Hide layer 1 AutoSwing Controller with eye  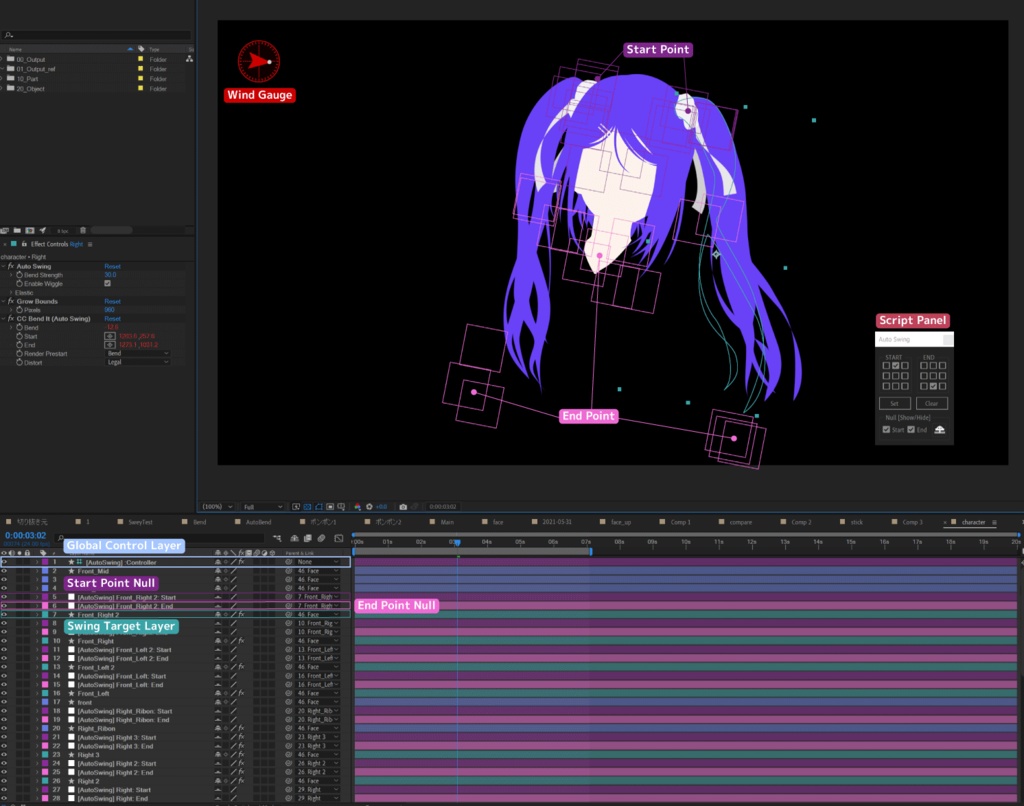(4, 562)
